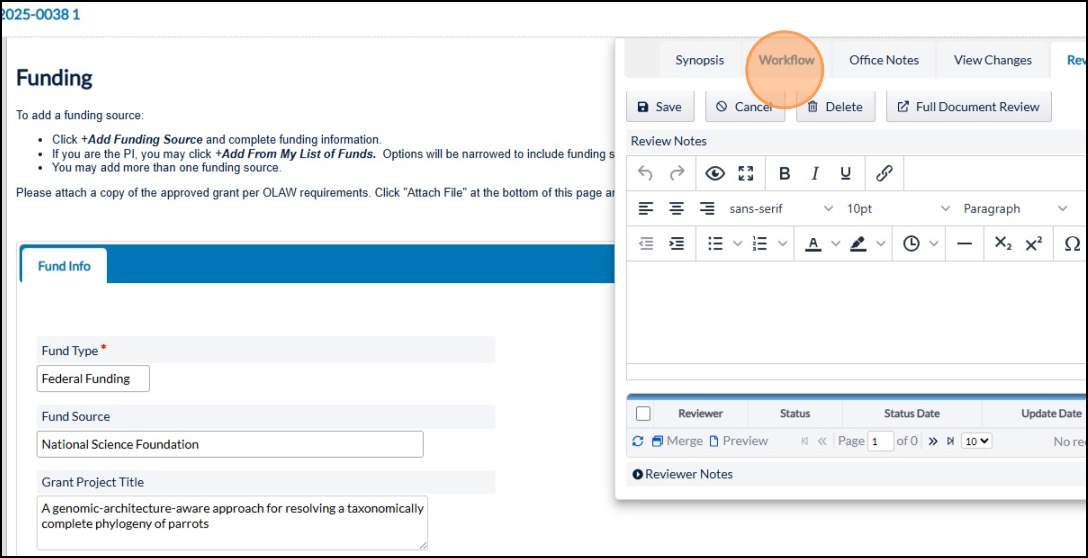Jump to the last page of the table
This screenshot has height=558, width=1088.
click(950, 441)
